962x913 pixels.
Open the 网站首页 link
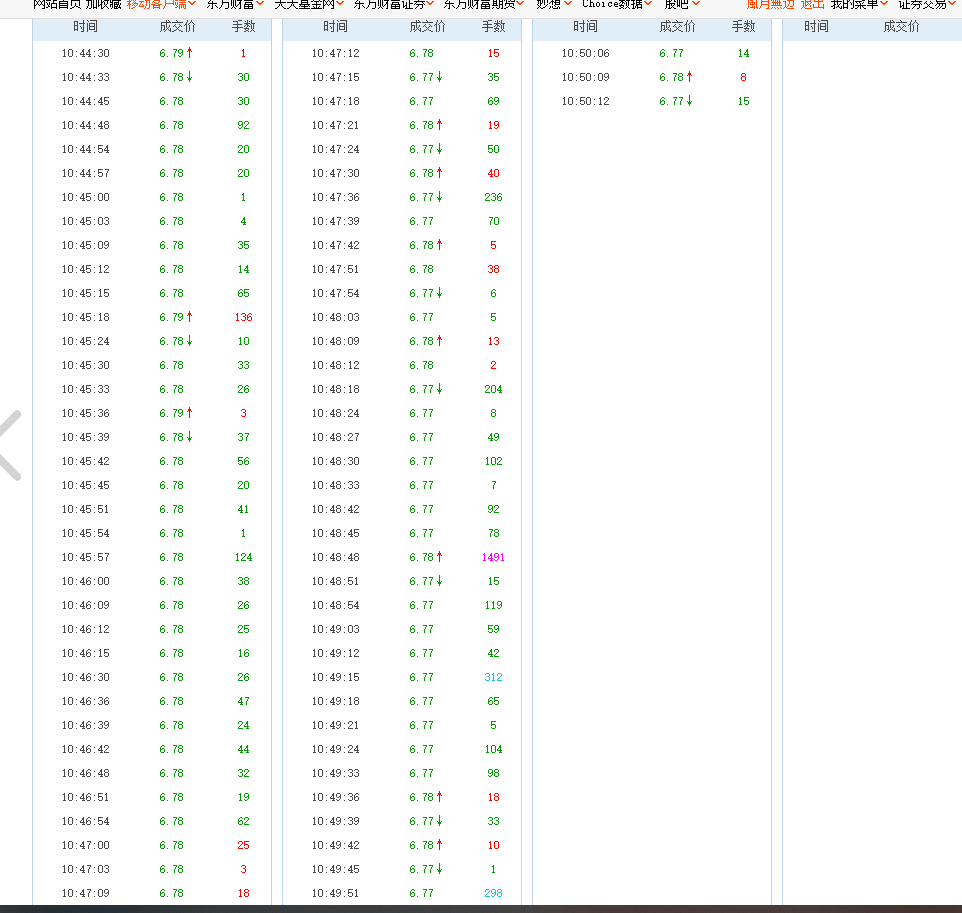coord(57,4)
